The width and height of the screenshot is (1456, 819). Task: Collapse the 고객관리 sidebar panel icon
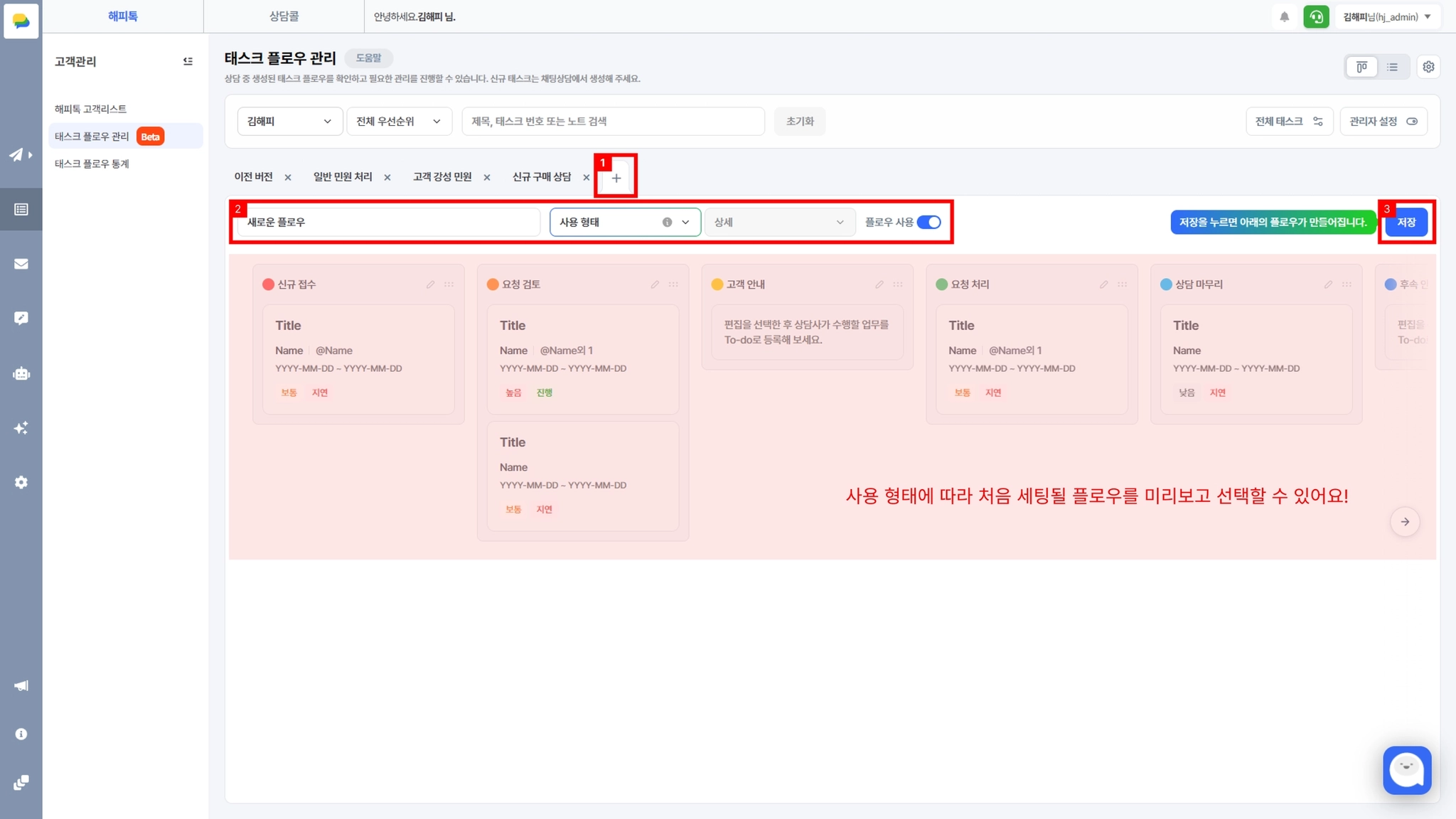coord(188,62)
